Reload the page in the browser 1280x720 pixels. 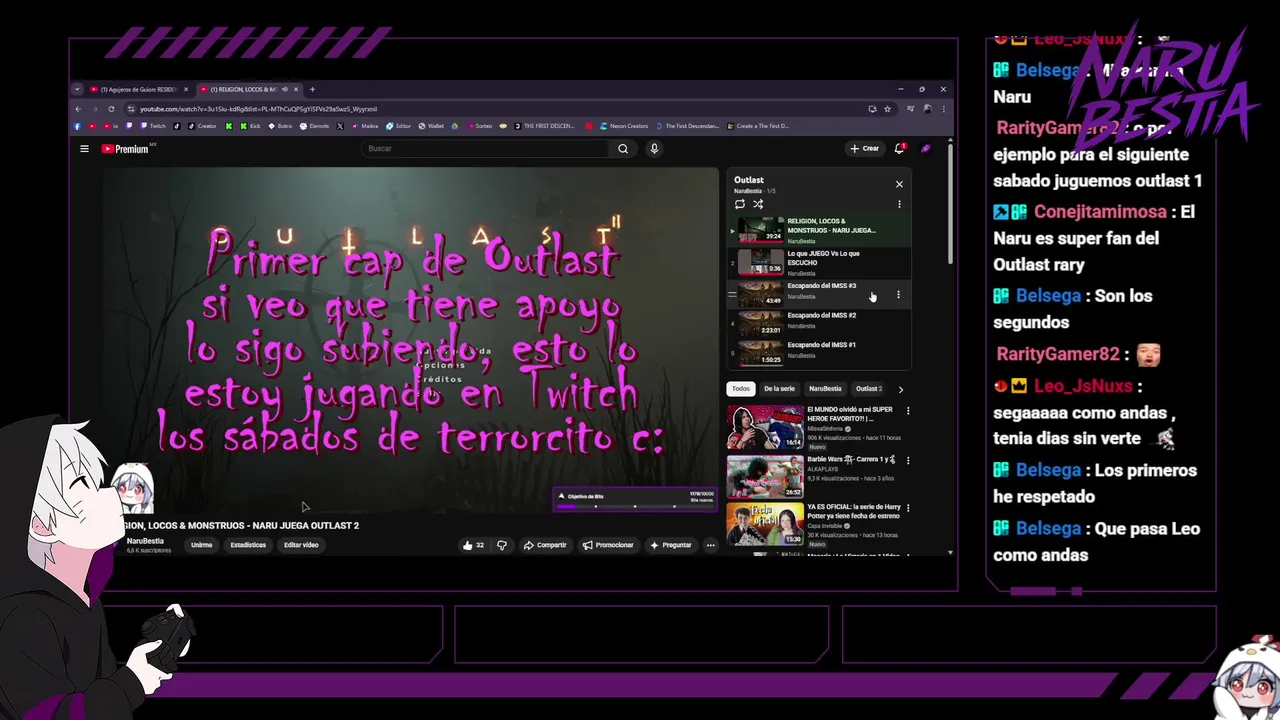click(x=111, y=109)
